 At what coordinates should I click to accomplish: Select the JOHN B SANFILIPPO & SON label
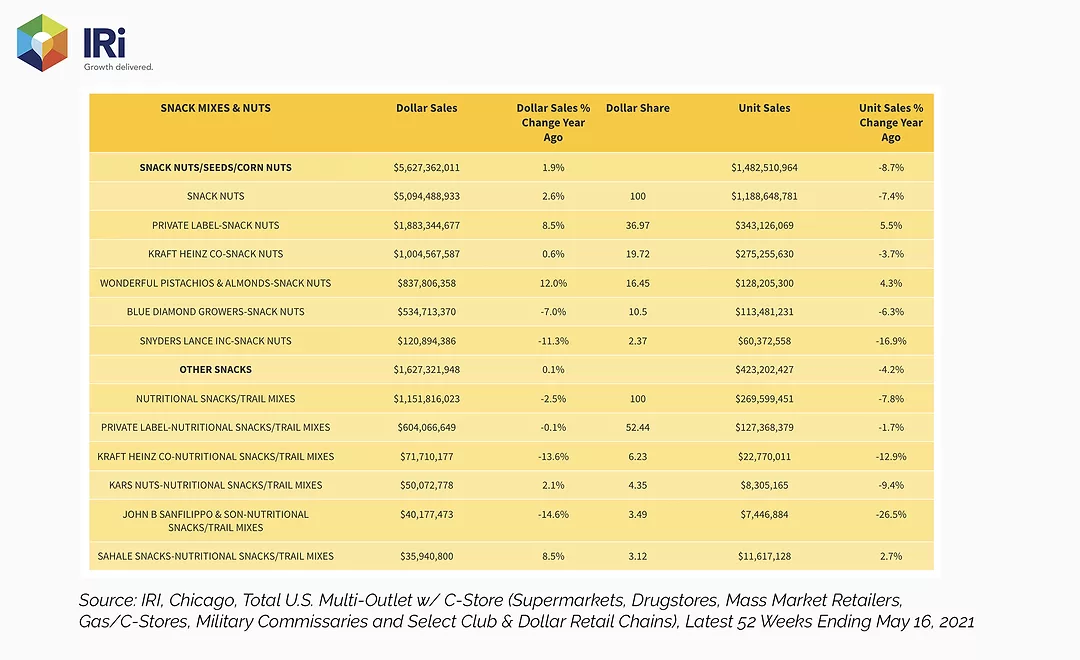tap(216, 521)
